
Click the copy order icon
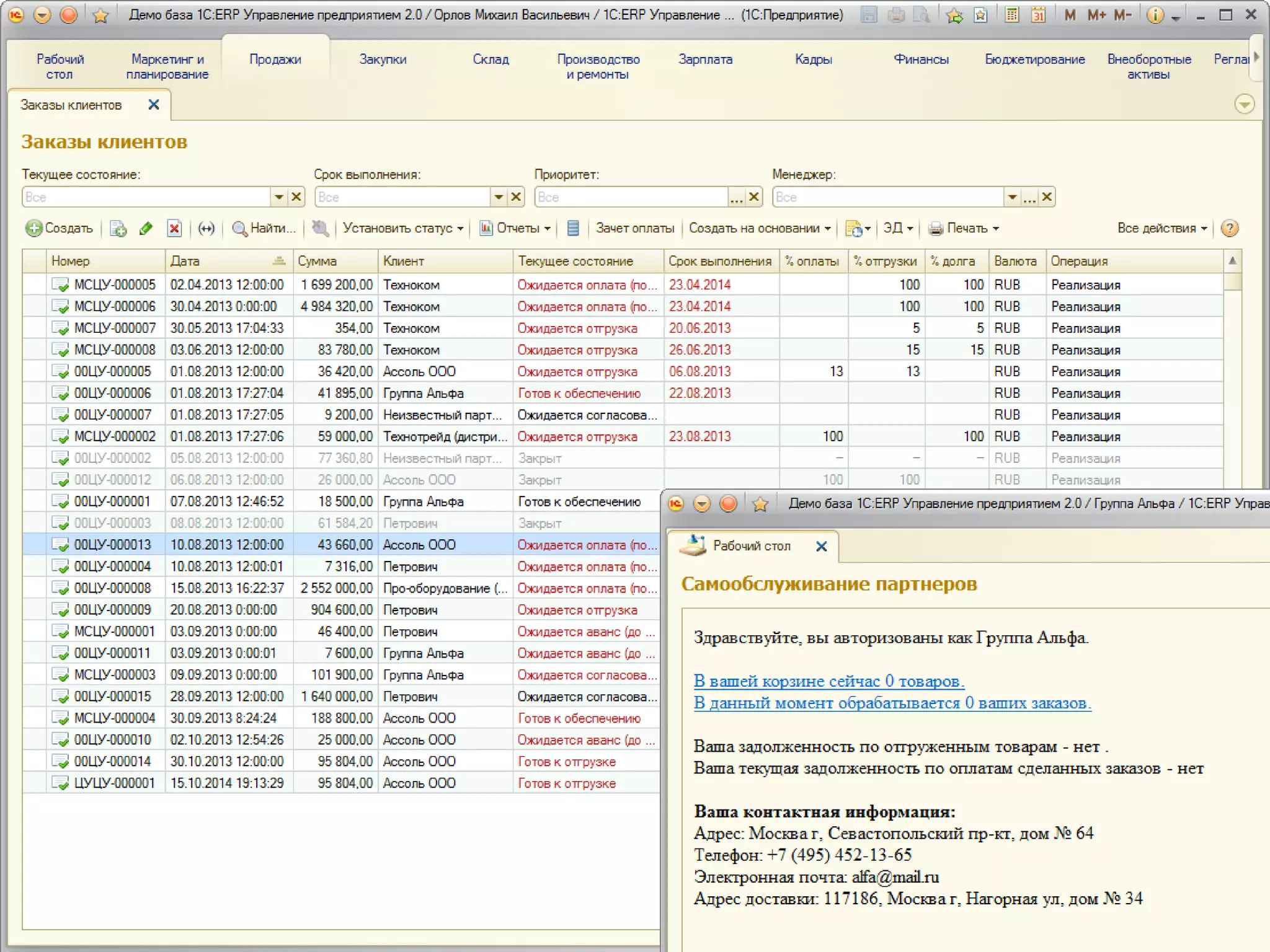118,229
